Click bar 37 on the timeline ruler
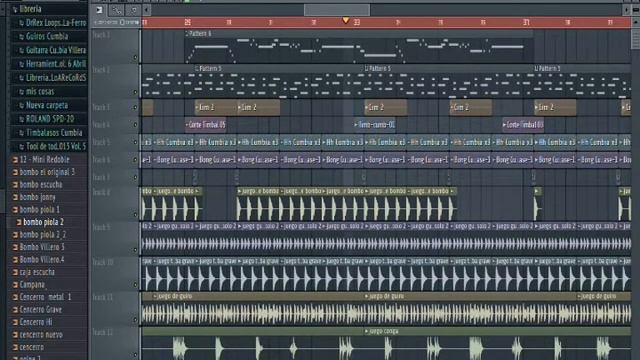 pos(527,22)
